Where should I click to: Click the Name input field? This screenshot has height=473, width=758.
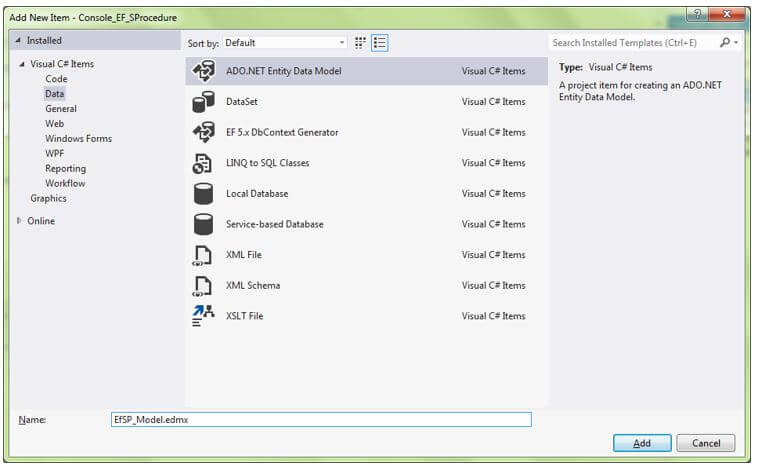pyautogui.click(x=321, y=419)
